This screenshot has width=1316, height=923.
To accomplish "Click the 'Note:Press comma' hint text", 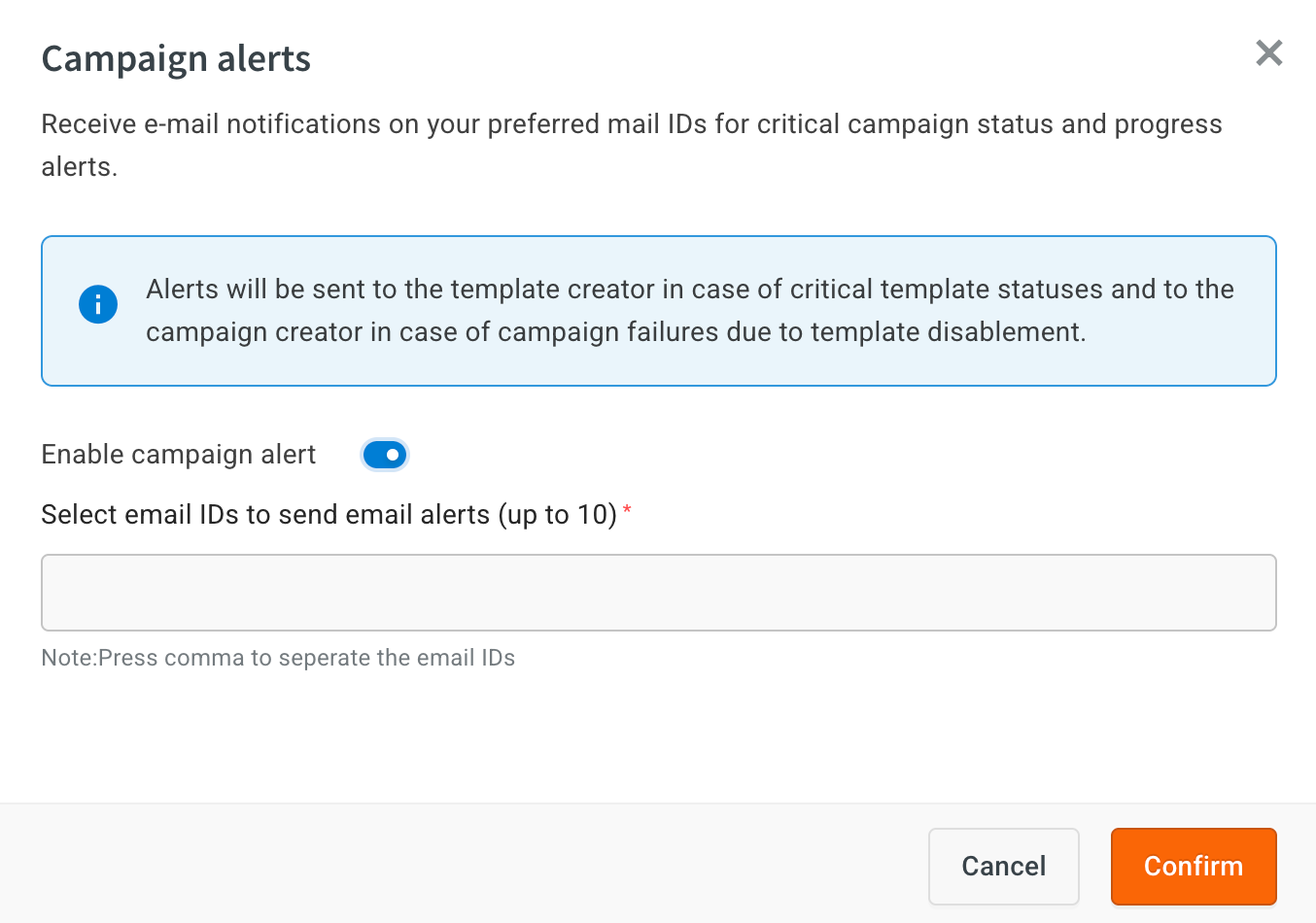I will 278,658.
